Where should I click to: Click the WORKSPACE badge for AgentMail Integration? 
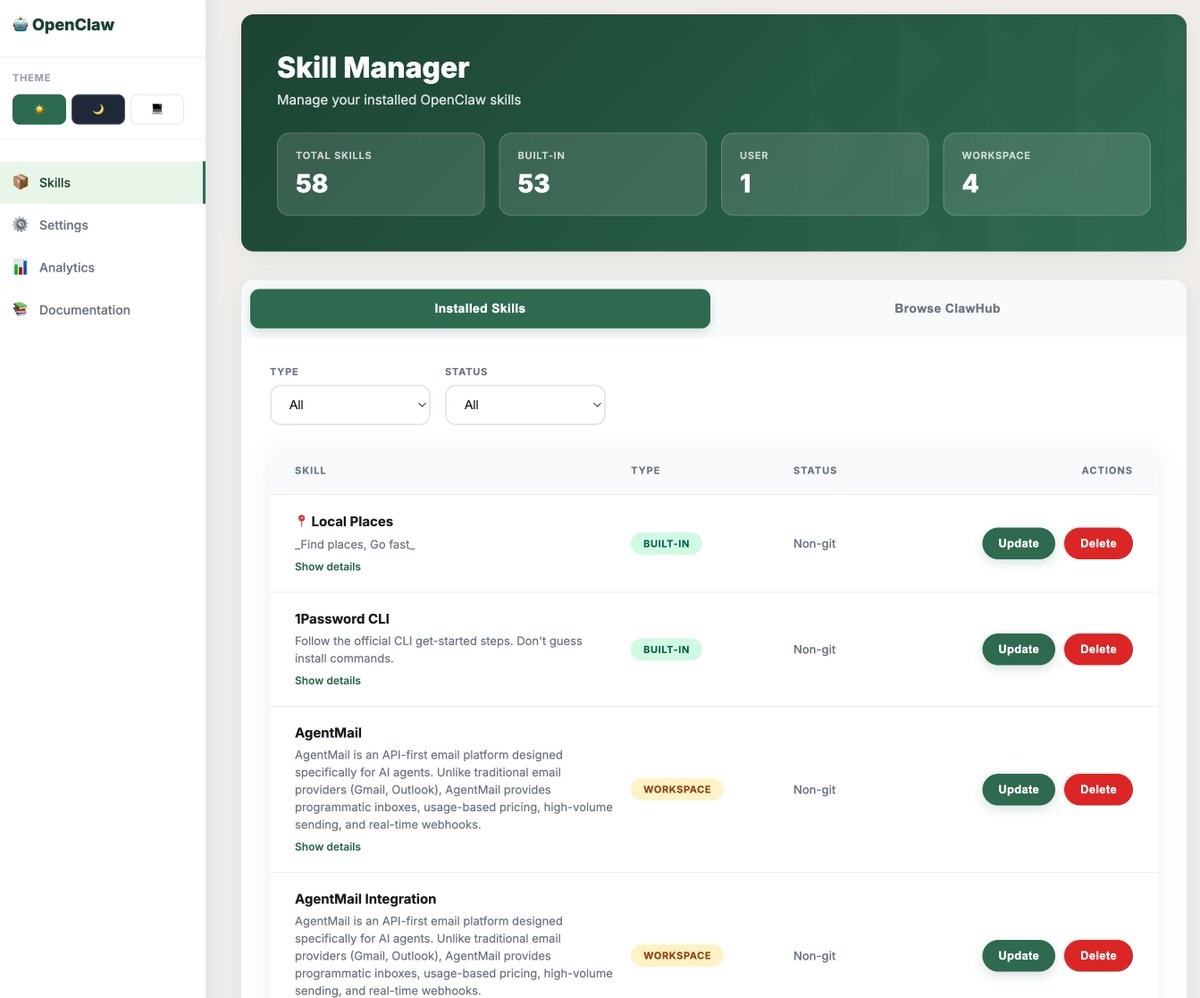pyautogui.click(x=677, y=956)
